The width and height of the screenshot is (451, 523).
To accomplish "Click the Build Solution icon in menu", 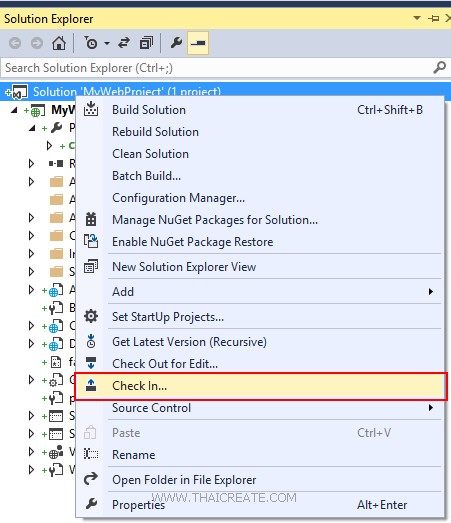I will click(91, 109).
